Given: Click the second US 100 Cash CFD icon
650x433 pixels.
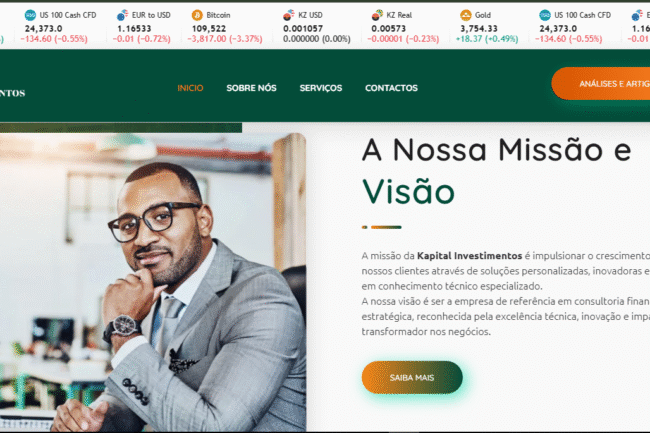Looking at the screenshot, I should [x=545, y=15].
